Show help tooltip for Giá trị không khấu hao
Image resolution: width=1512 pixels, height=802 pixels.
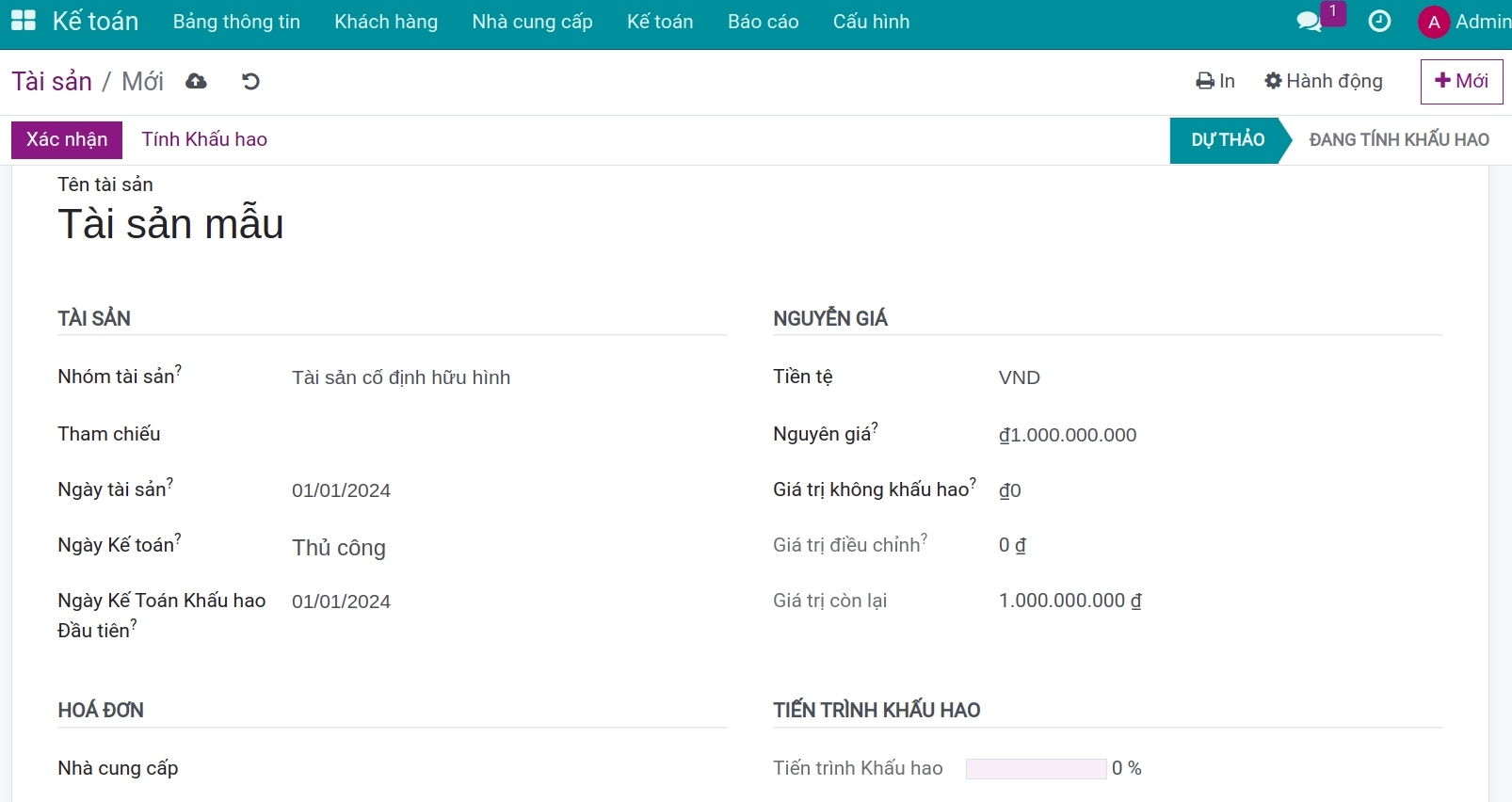click(973, 483)
